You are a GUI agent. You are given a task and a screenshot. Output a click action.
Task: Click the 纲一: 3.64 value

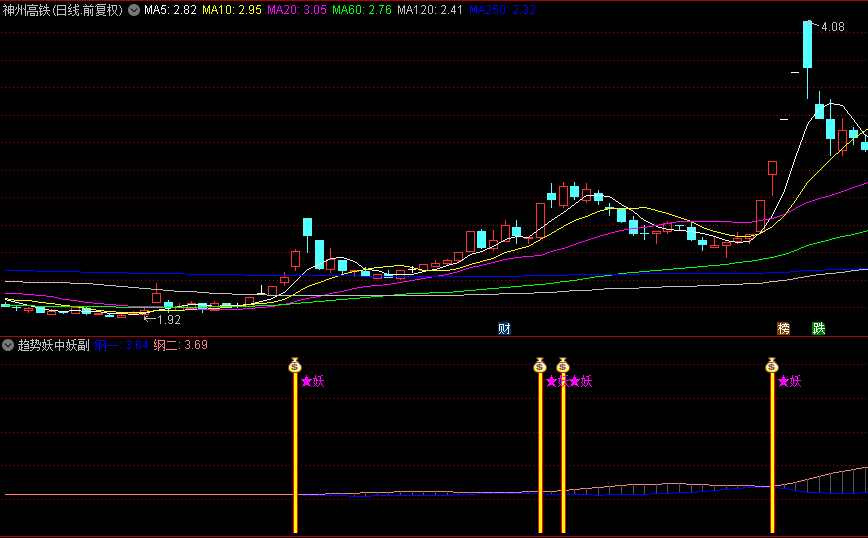pos(121,345)
